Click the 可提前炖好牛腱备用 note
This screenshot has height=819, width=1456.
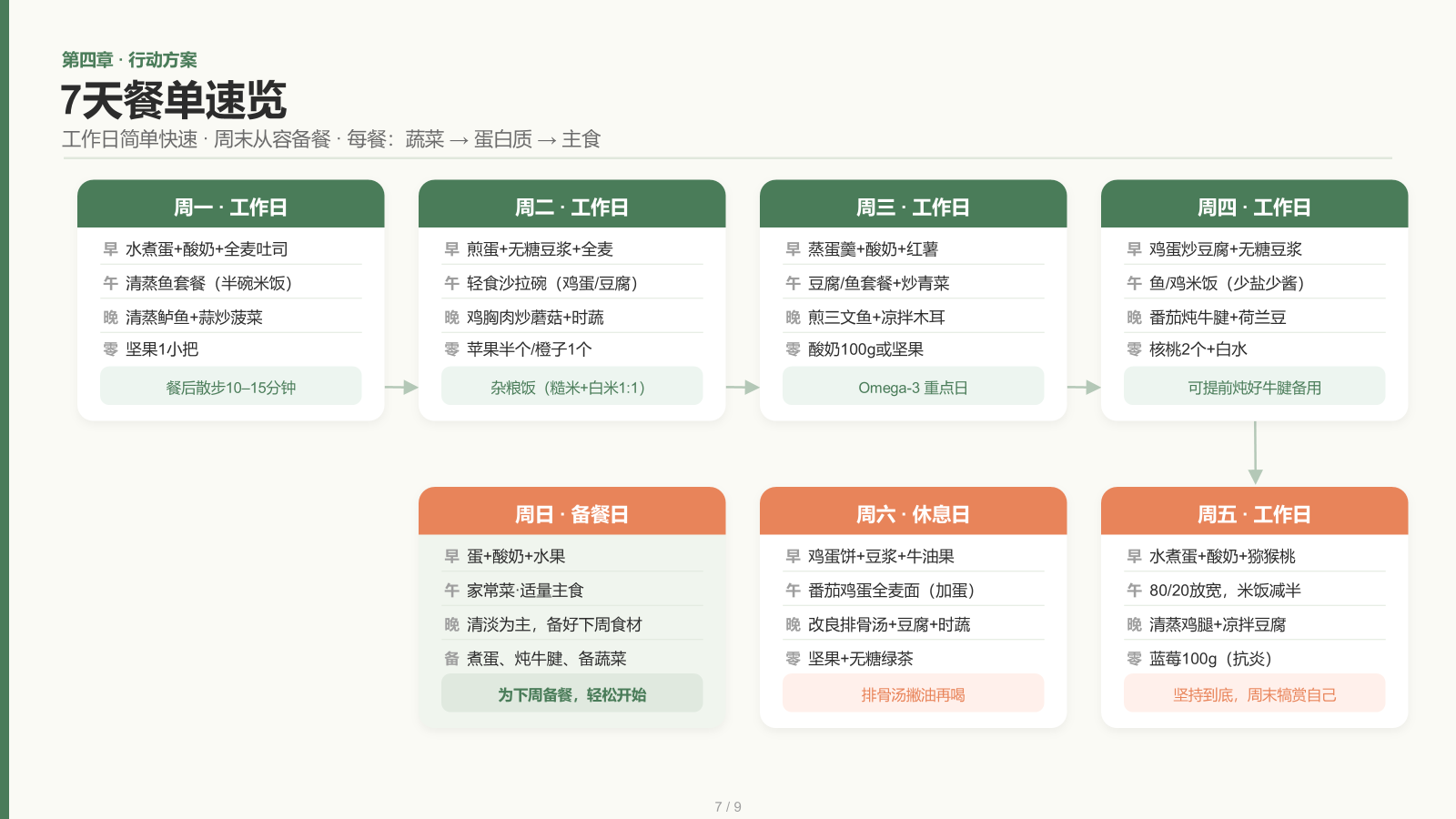[1255, 387]
